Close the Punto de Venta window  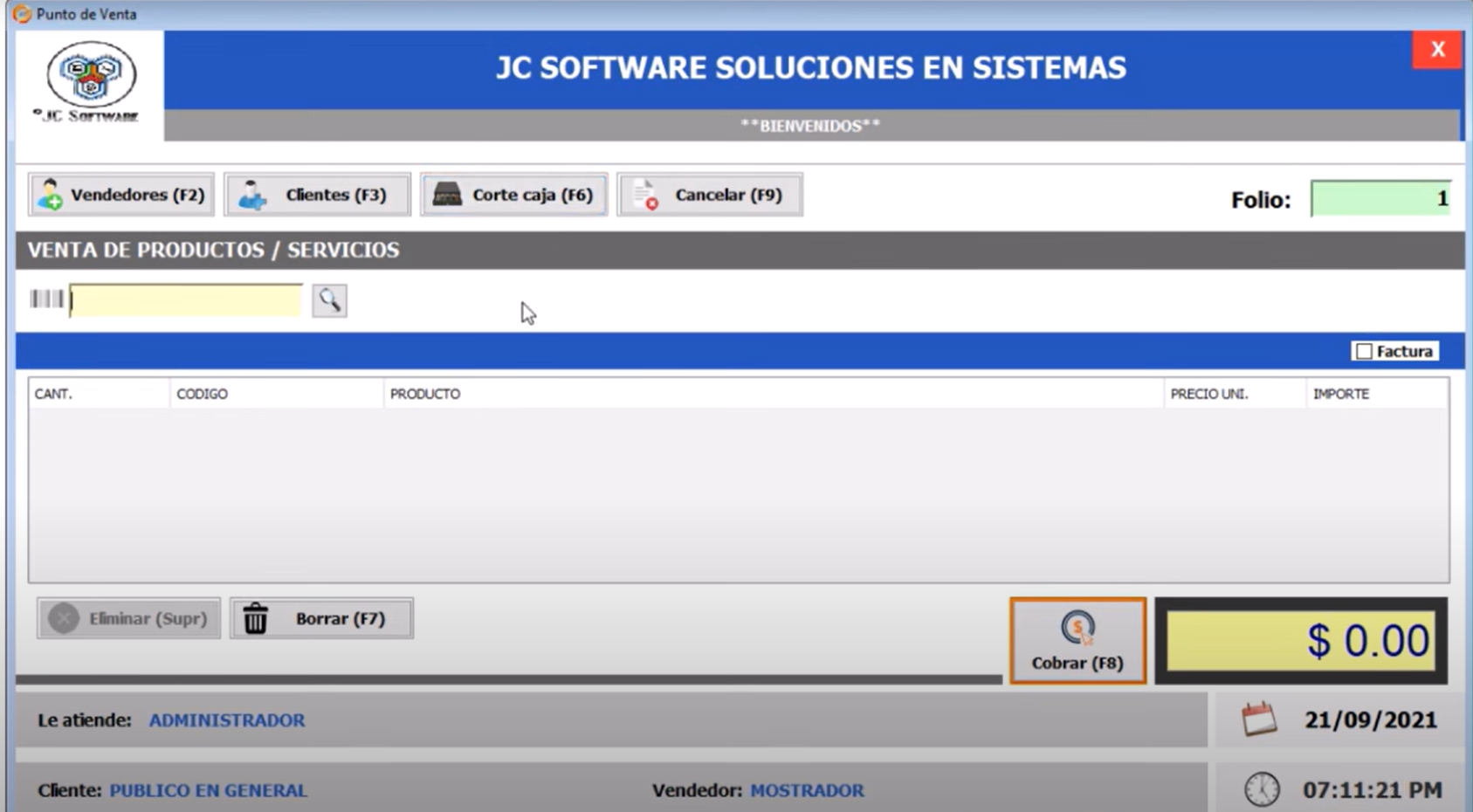click(x=1437, y=50)
